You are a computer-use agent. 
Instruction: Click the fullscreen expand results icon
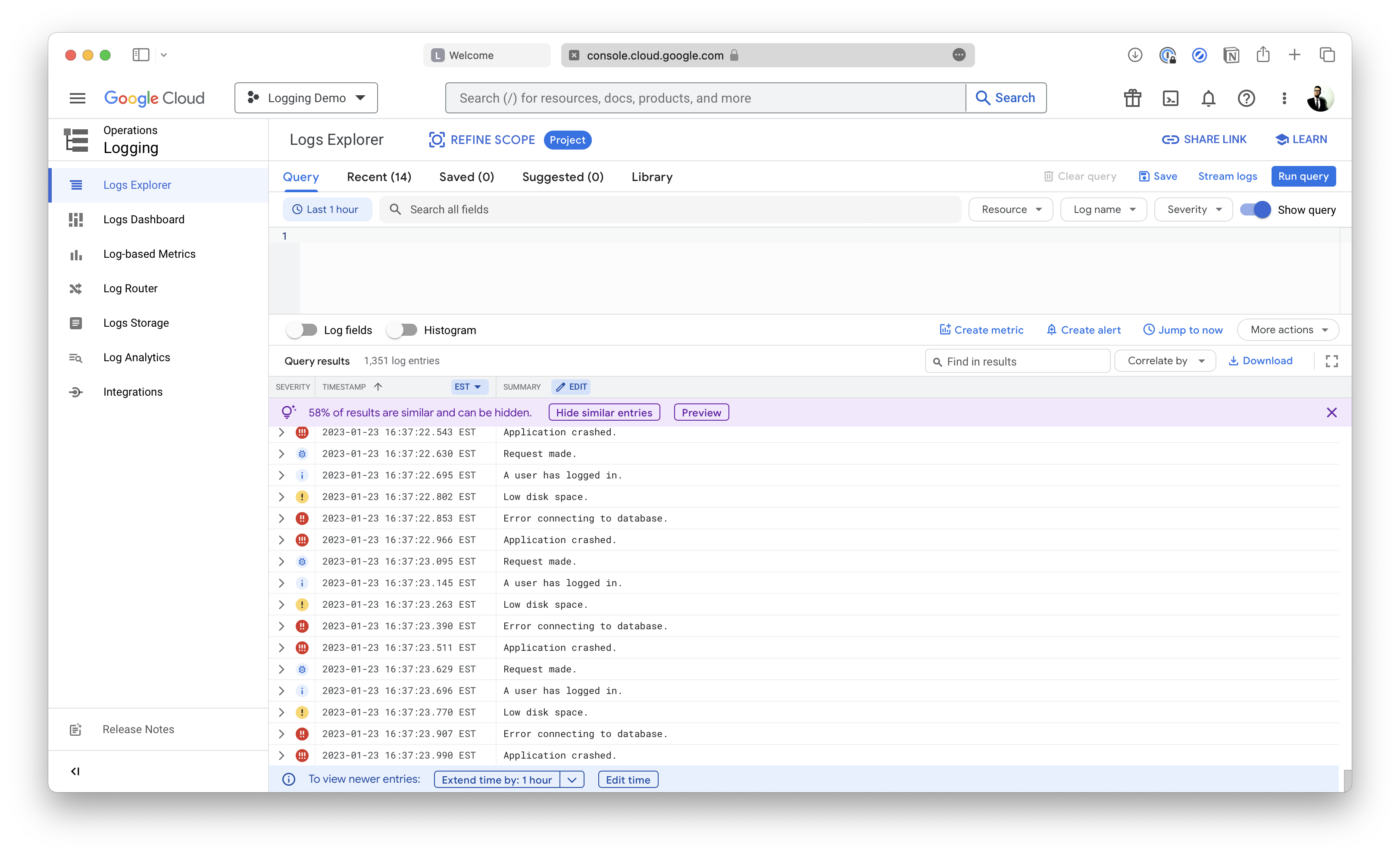tap(1331, 361)
